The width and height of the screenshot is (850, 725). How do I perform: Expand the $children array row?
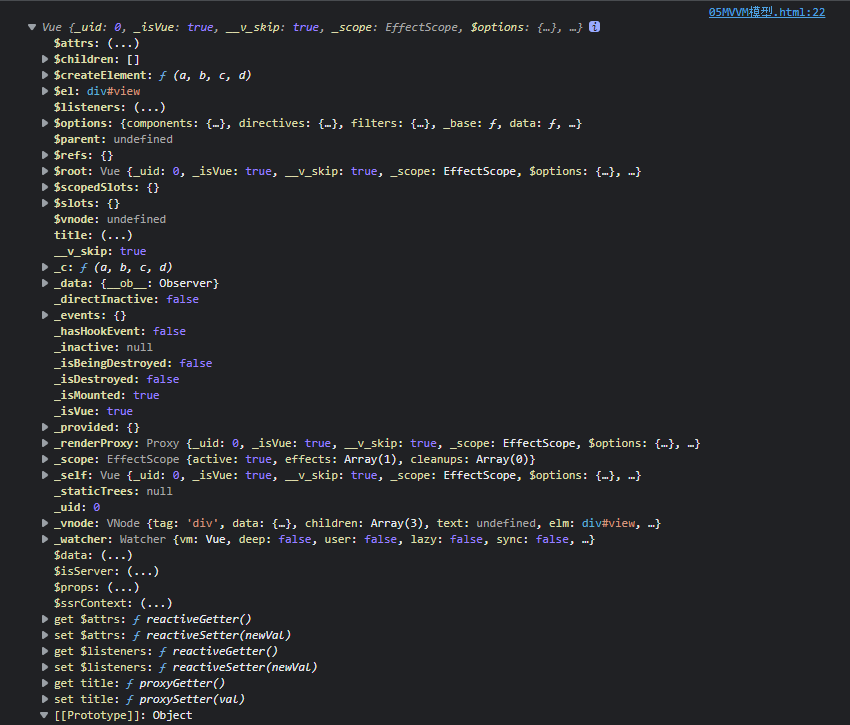[45, 59]
